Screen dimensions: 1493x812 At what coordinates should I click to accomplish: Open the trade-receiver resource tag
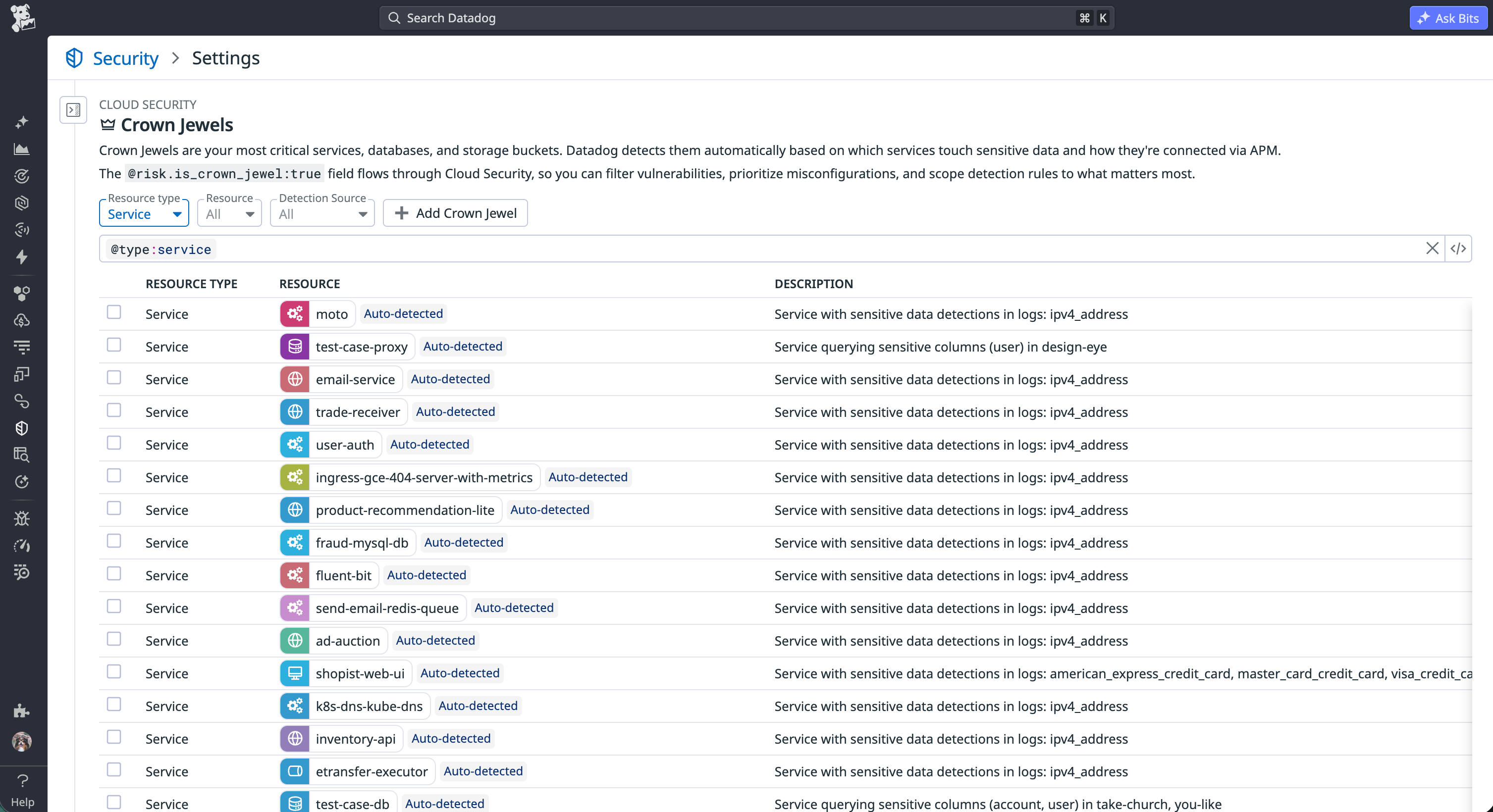click(344, 412)
